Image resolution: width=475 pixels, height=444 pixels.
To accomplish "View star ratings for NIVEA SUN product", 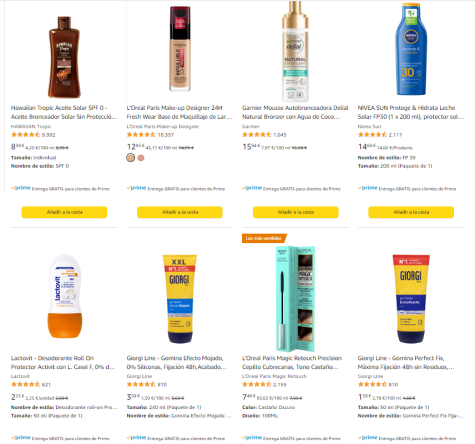I will 372,135.
